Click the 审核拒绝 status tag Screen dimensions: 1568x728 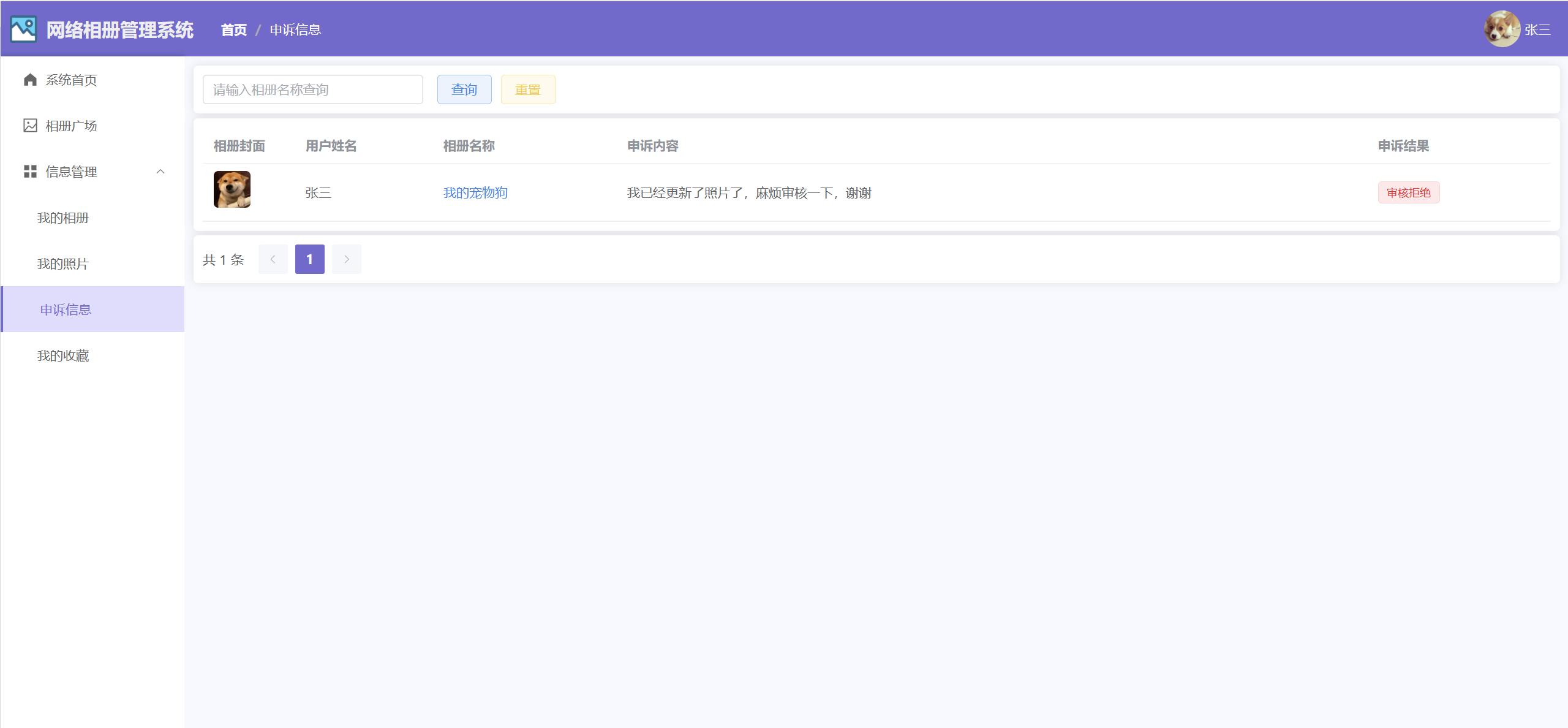tap(1408, 192)
